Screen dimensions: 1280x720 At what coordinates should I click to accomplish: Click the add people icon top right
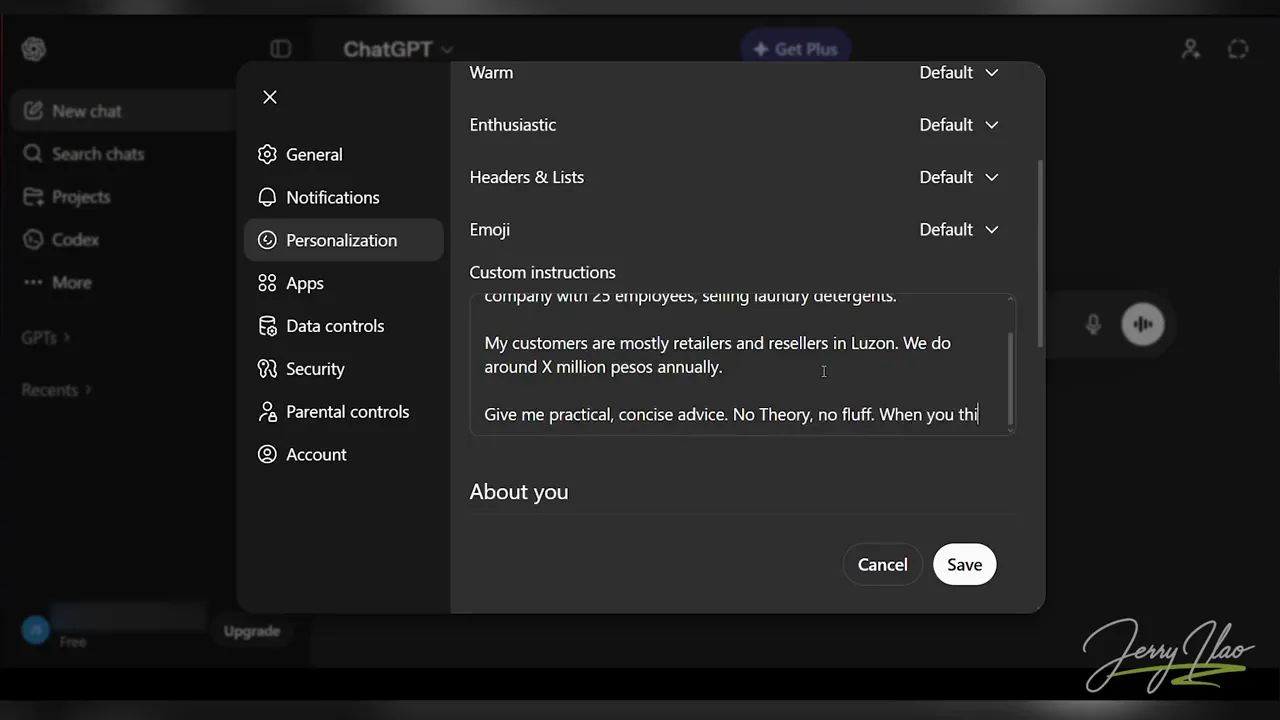tap(1190, 49)
